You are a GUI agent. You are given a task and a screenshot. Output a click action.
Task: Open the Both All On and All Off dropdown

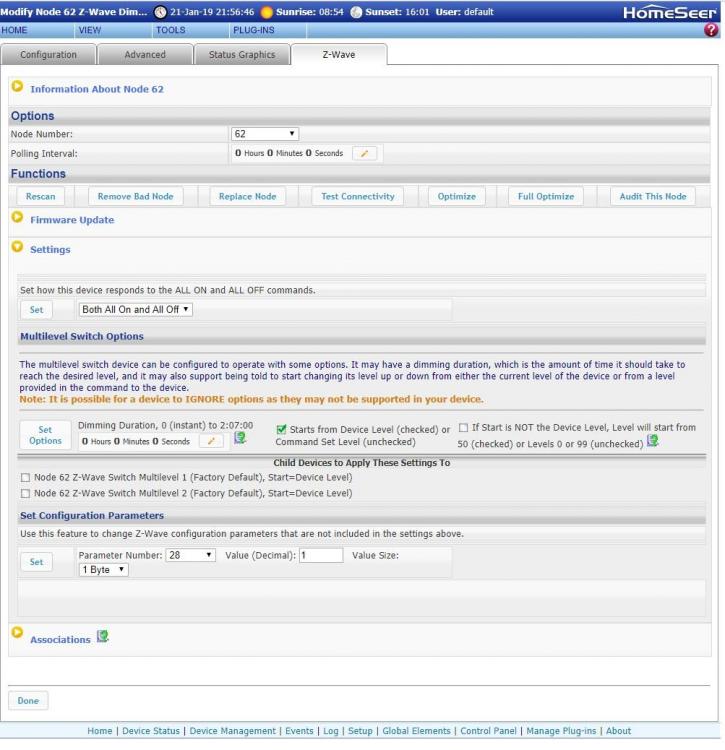tap(136, 310)
